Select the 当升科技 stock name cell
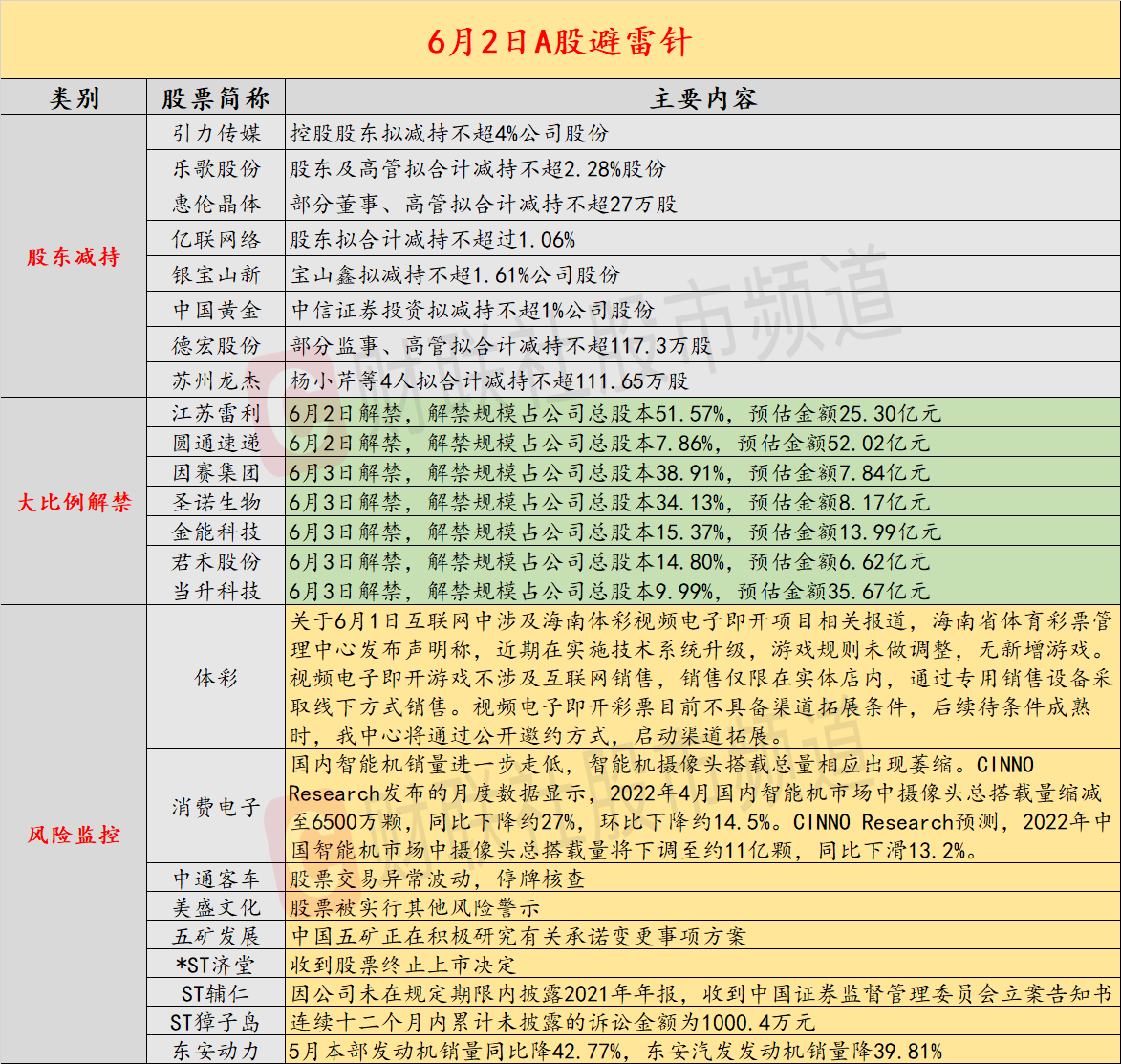The image size is (1121, 1064). point(216,591)
